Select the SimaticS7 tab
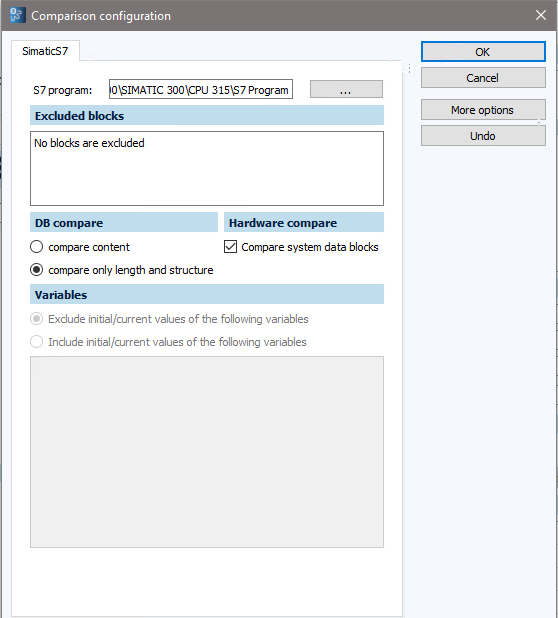 [45, 51]
